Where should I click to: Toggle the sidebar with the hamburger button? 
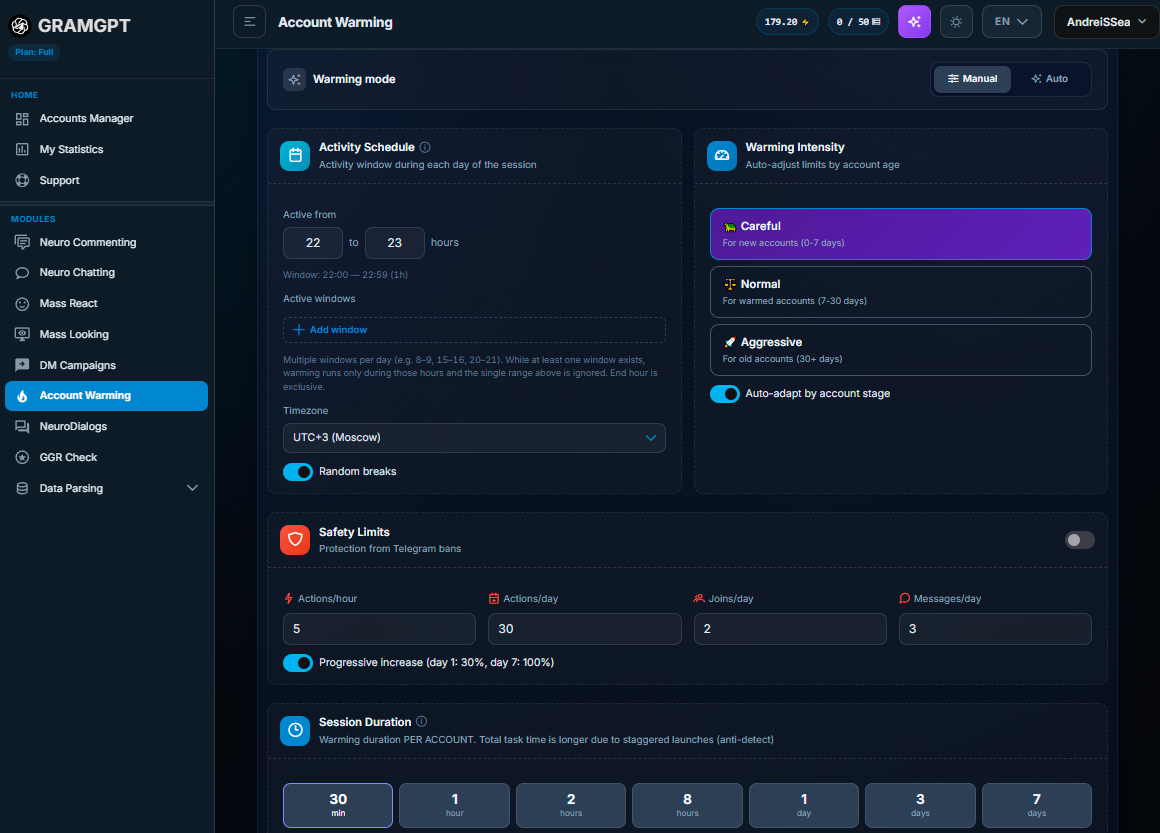pos(249,21)
